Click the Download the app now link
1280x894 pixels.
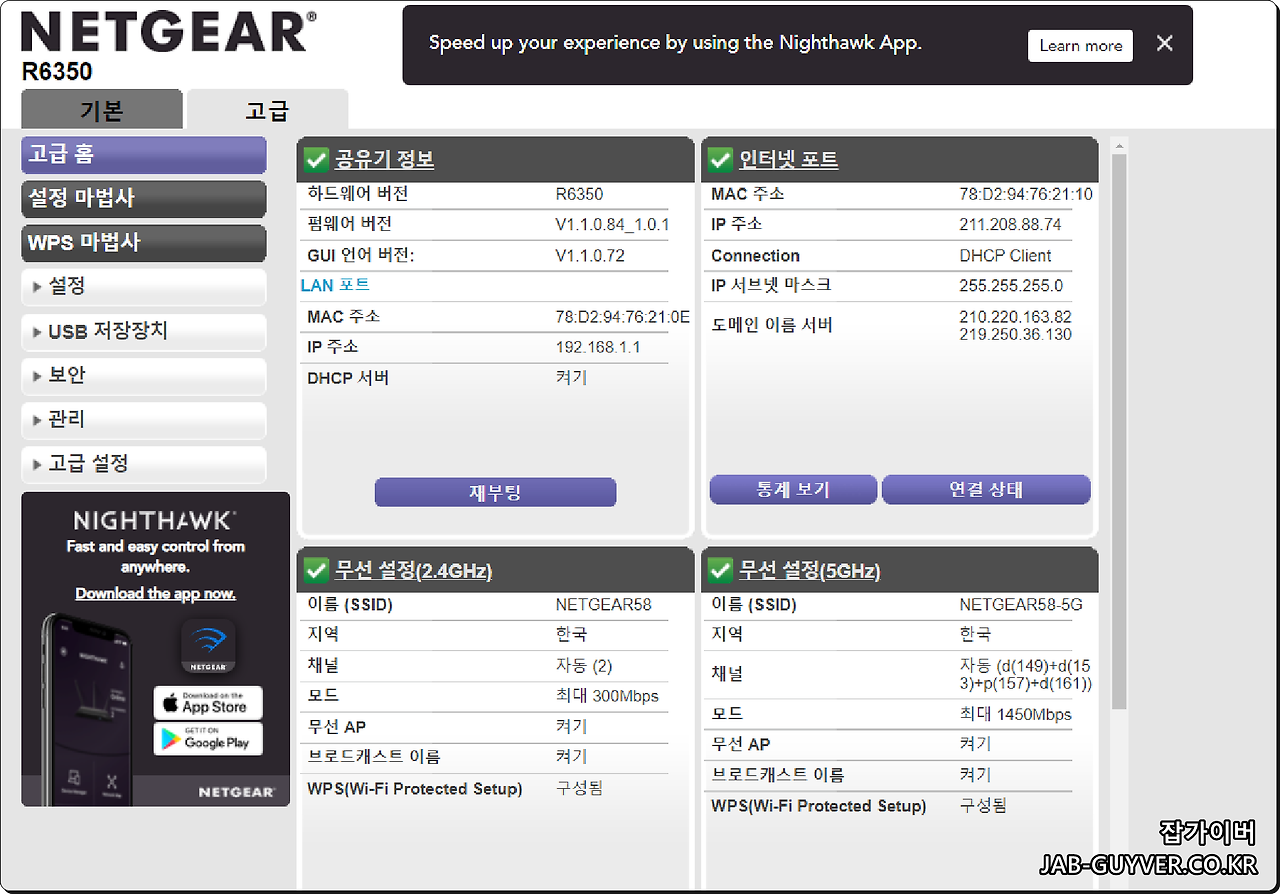tap(156, 593)
